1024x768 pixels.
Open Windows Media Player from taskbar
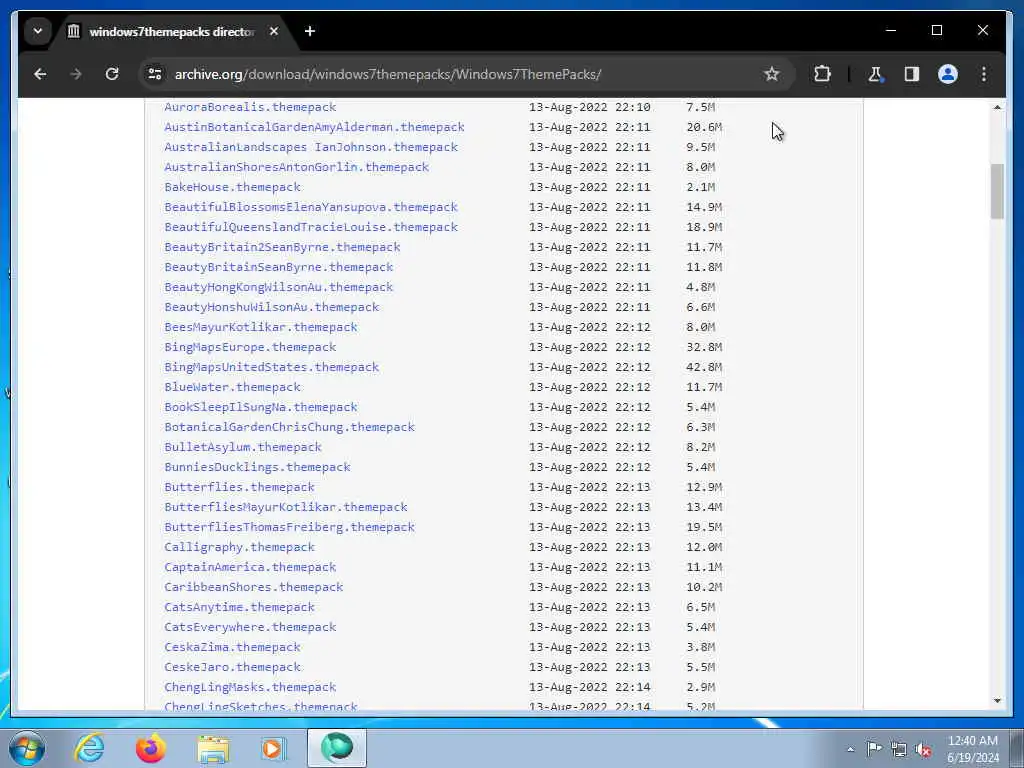(x=274, y=748)
